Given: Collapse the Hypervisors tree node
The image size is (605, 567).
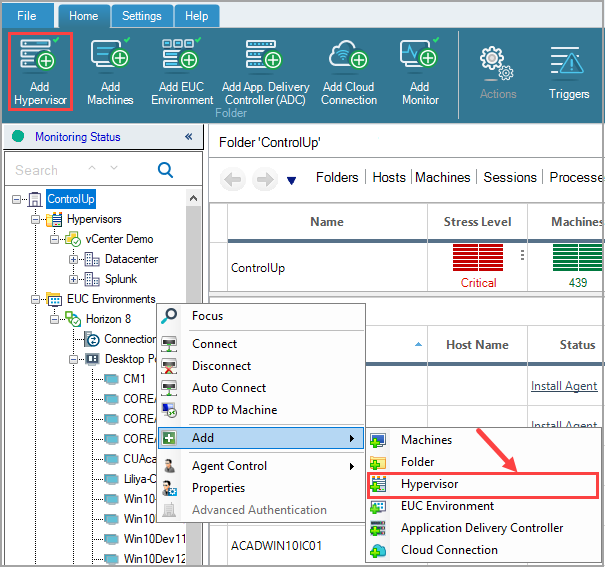Looking at the screenshot, I should click(35, 219).
